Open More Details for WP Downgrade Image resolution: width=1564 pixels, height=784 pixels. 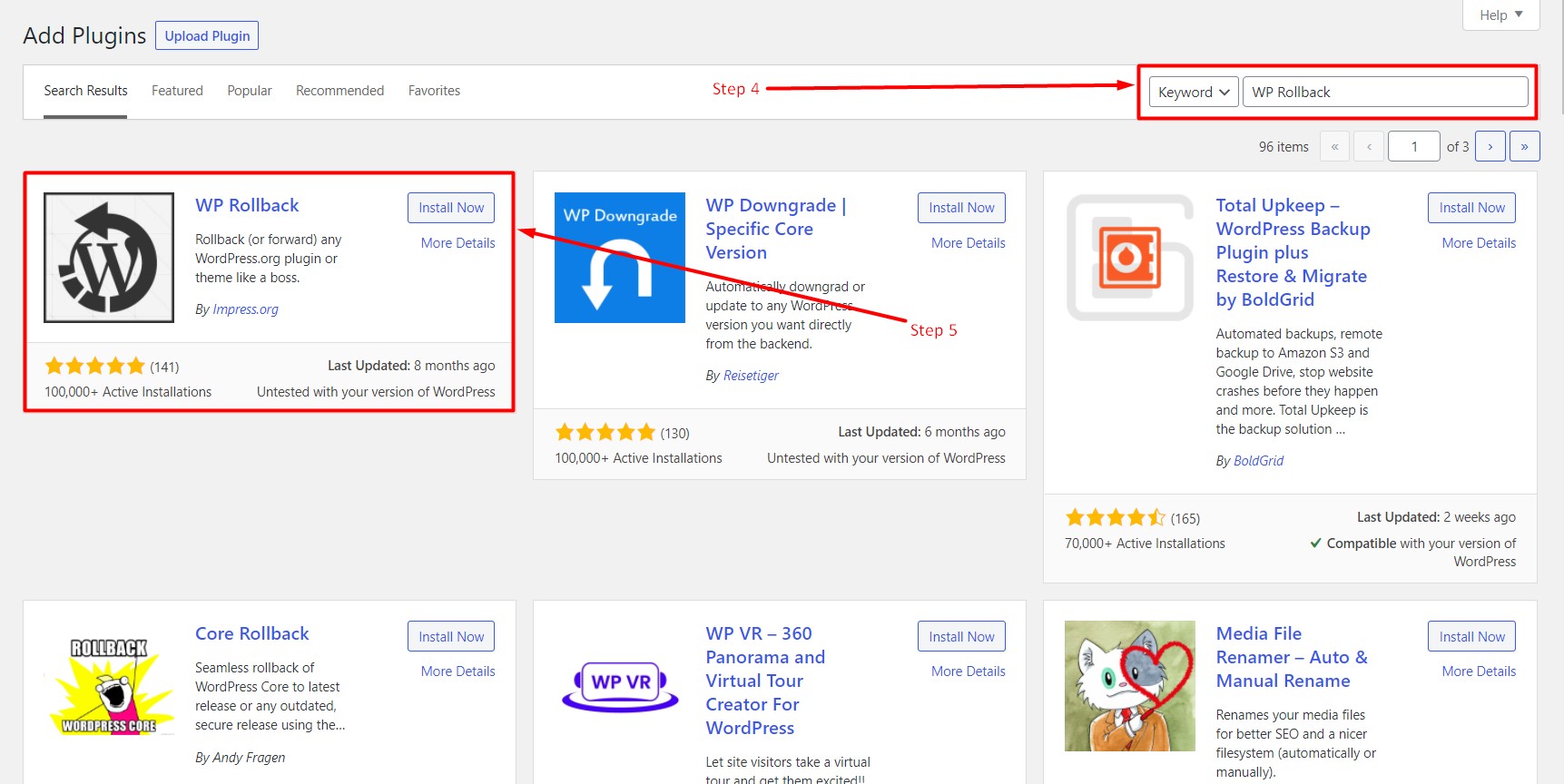(x=968, y=243)
